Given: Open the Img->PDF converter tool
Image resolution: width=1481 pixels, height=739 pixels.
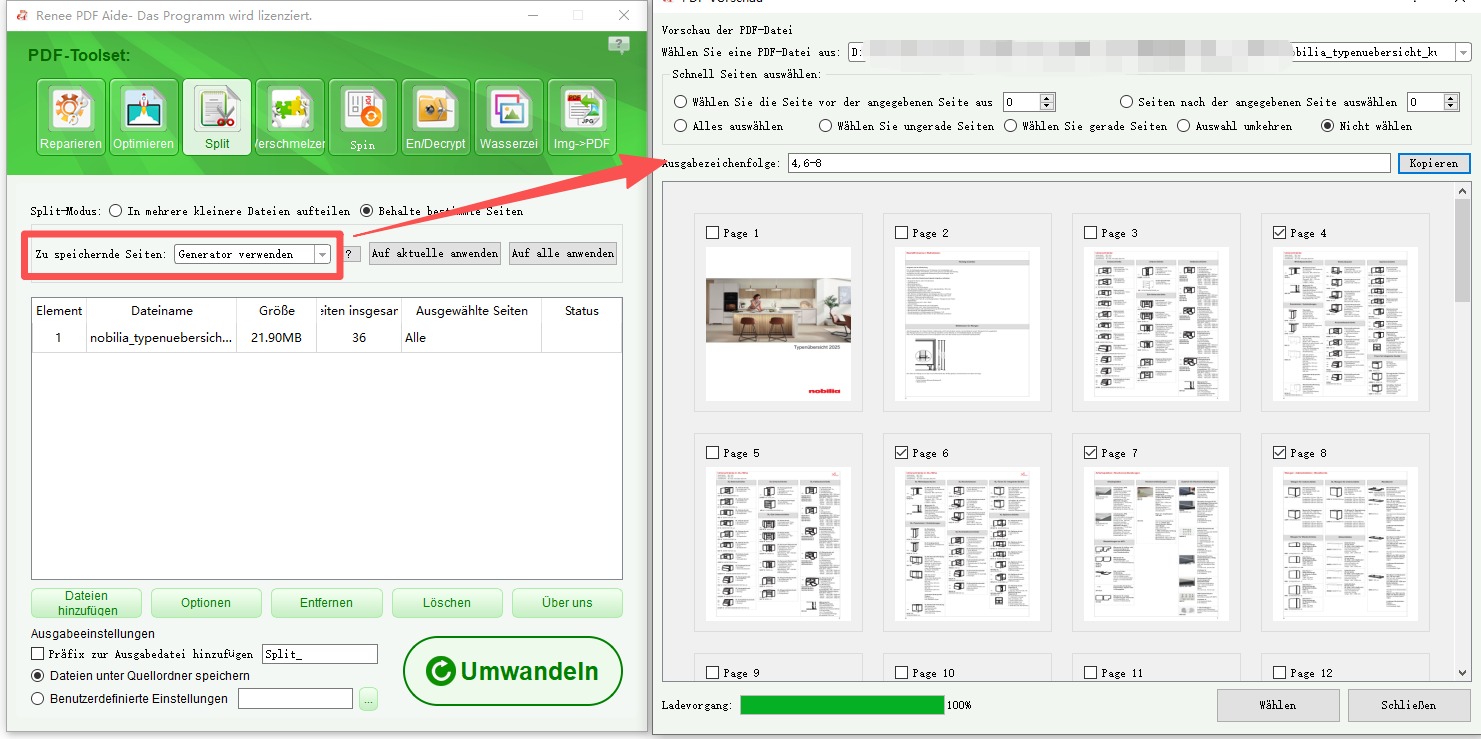Looking at the screenshot, I should tap(582, 118).
